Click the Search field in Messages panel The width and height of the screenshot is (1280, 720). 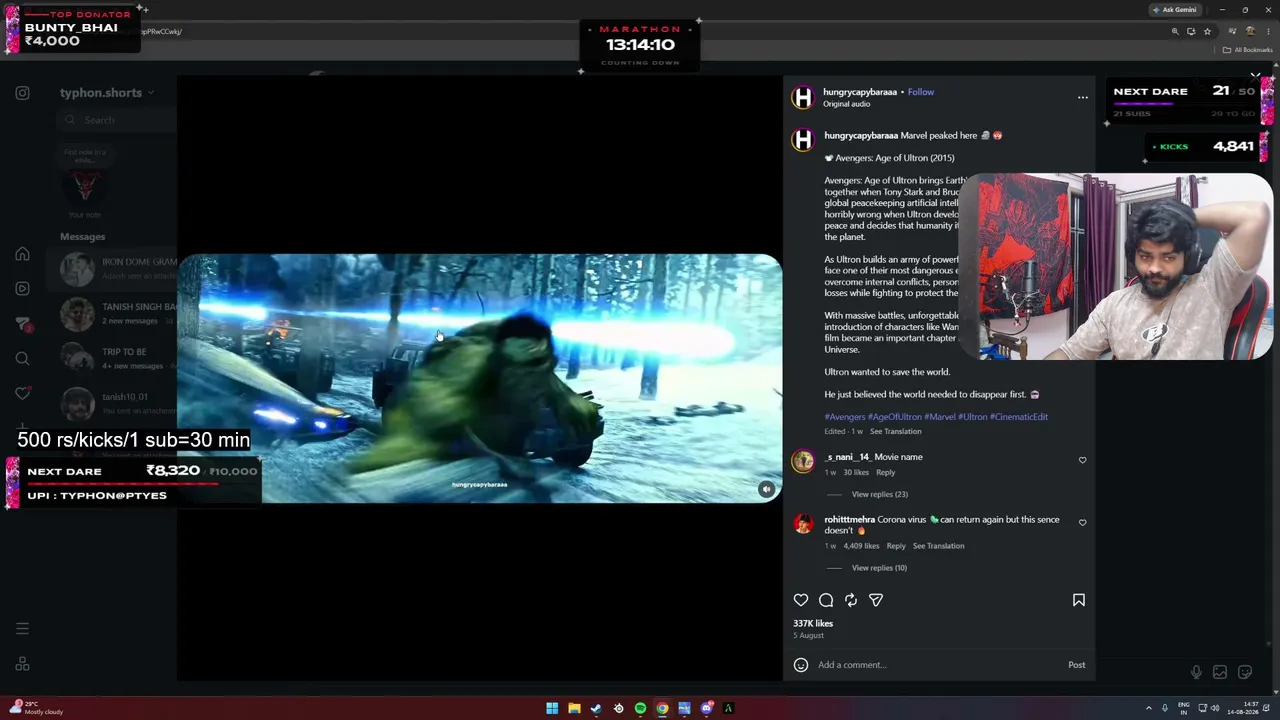point(118,120)
